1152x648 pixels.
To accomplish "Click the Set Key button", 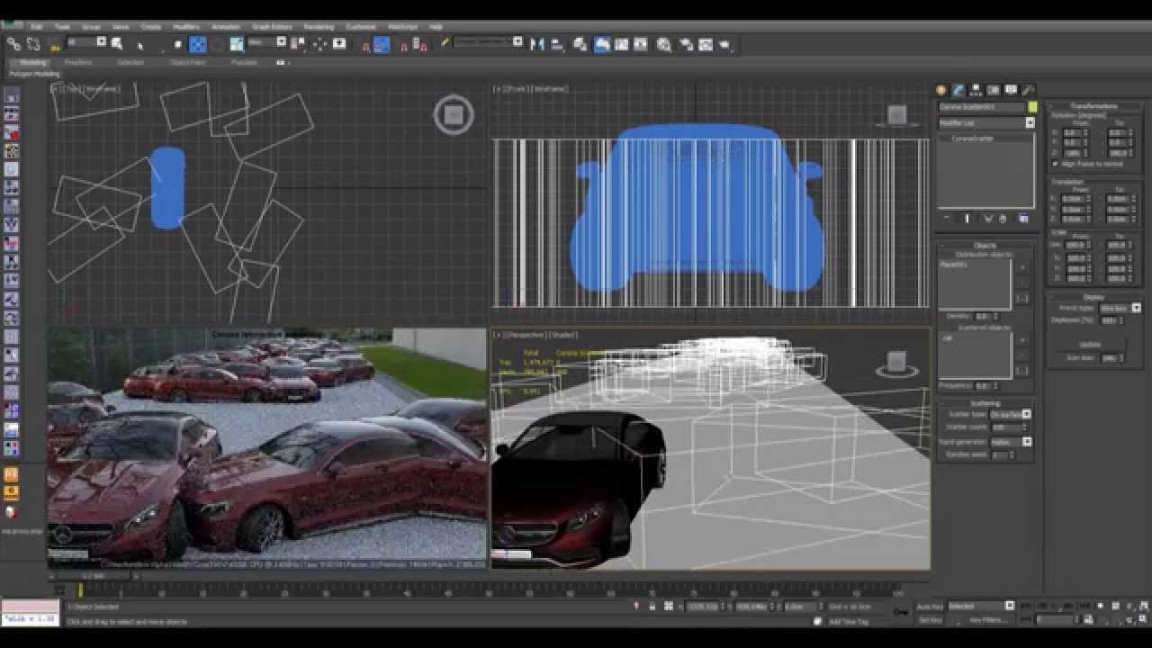I will tap(930, 620).
